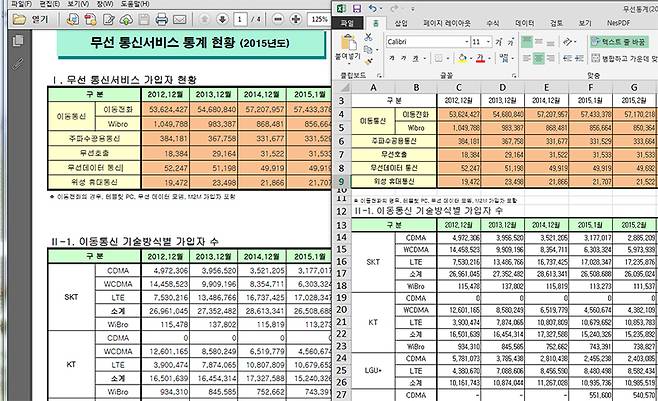Click the Excel save icon in the quick access toolbar

click(357, 8)
